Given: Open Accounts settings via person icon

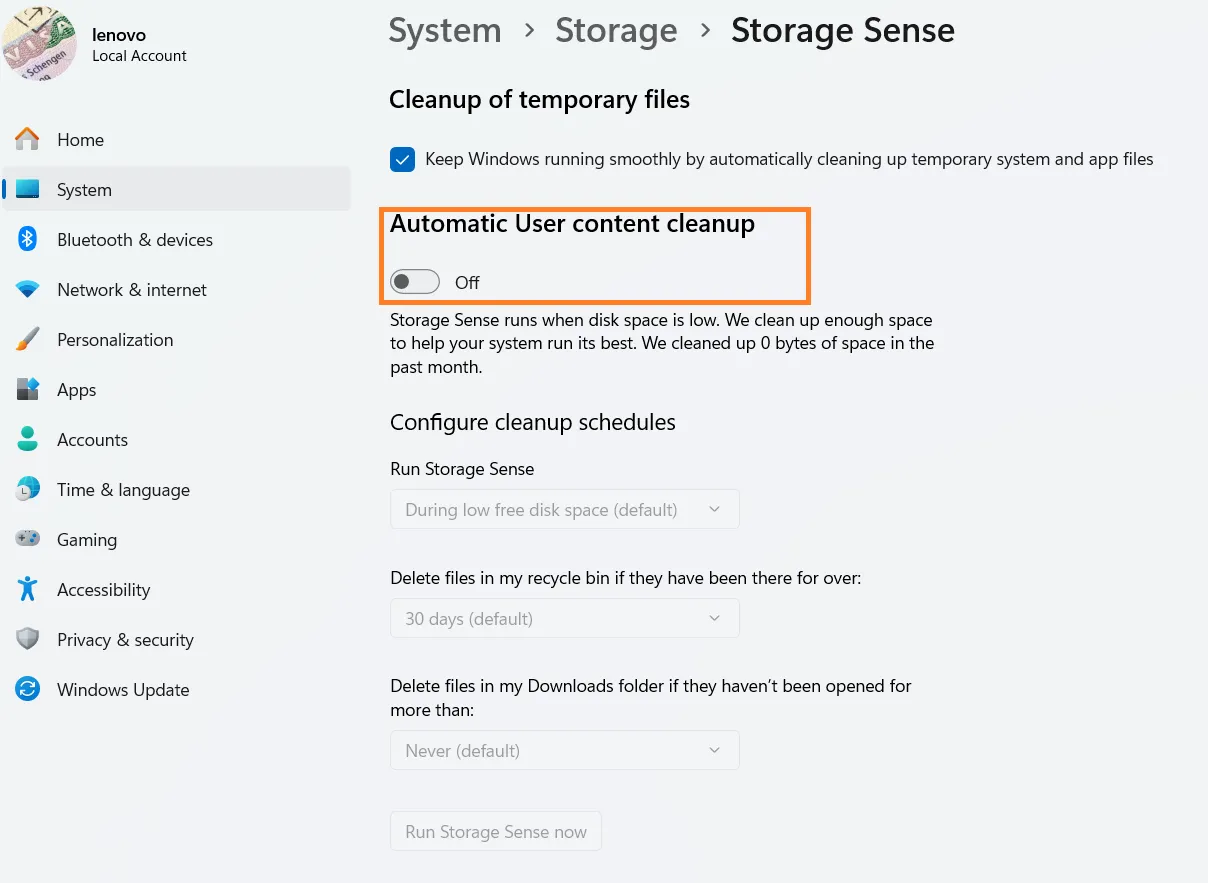Looking at the screenshot, I should [x=28, y=440].
